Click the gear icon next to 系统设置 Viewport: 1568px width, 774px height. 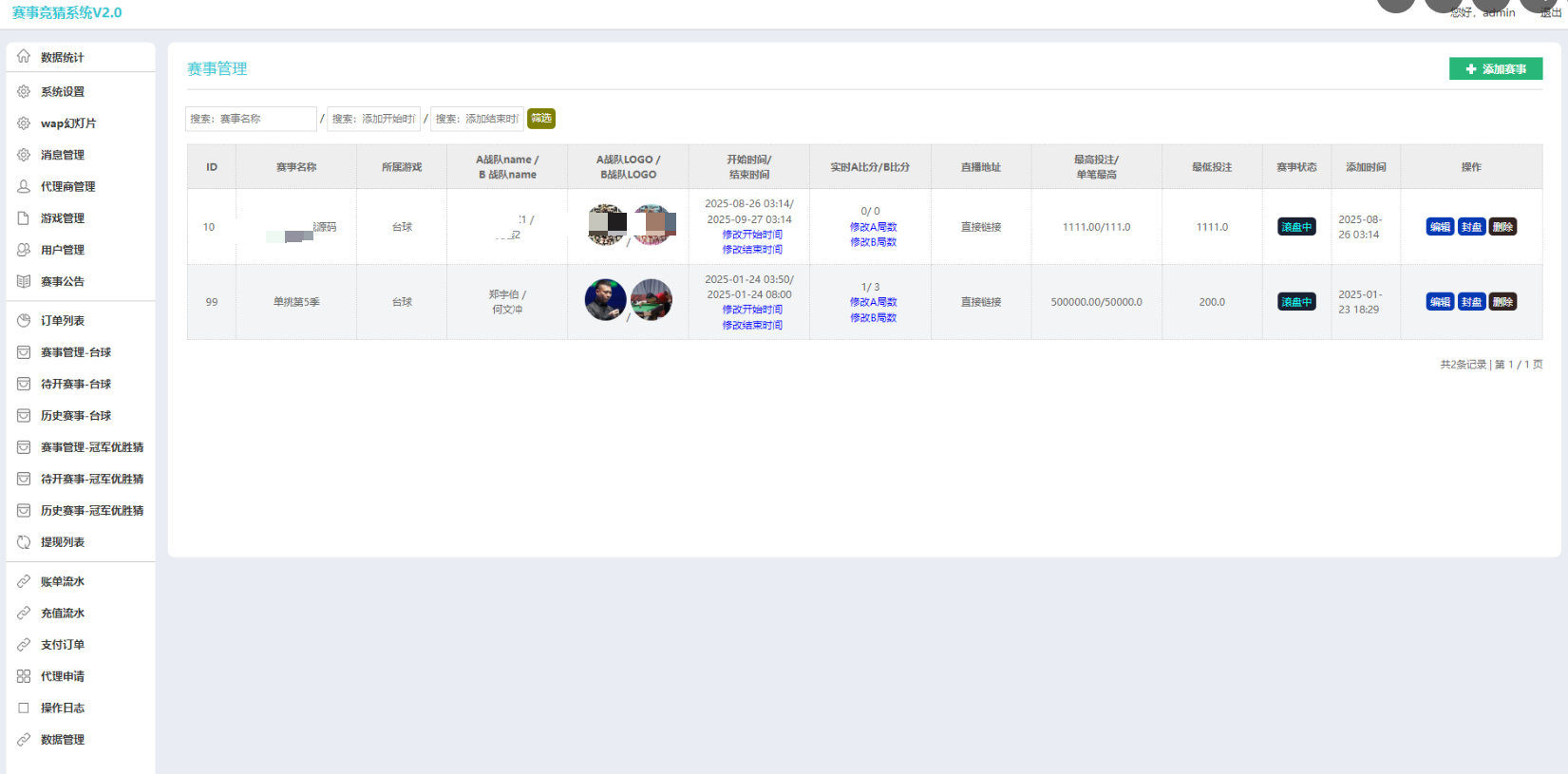[x=24, y=92]
